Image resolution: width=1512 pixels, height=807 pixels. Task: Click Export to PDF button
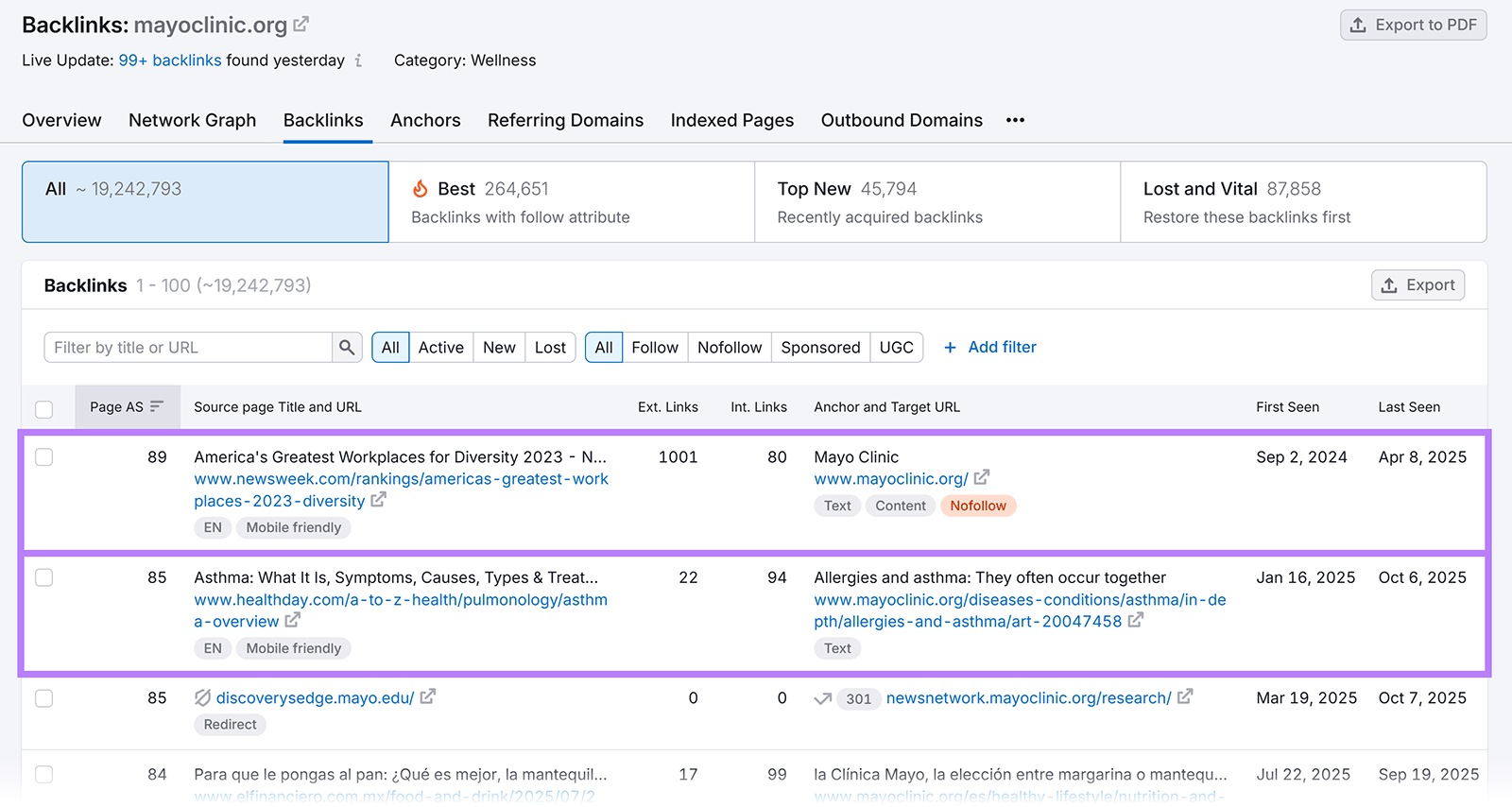(x=1413, y=25)
